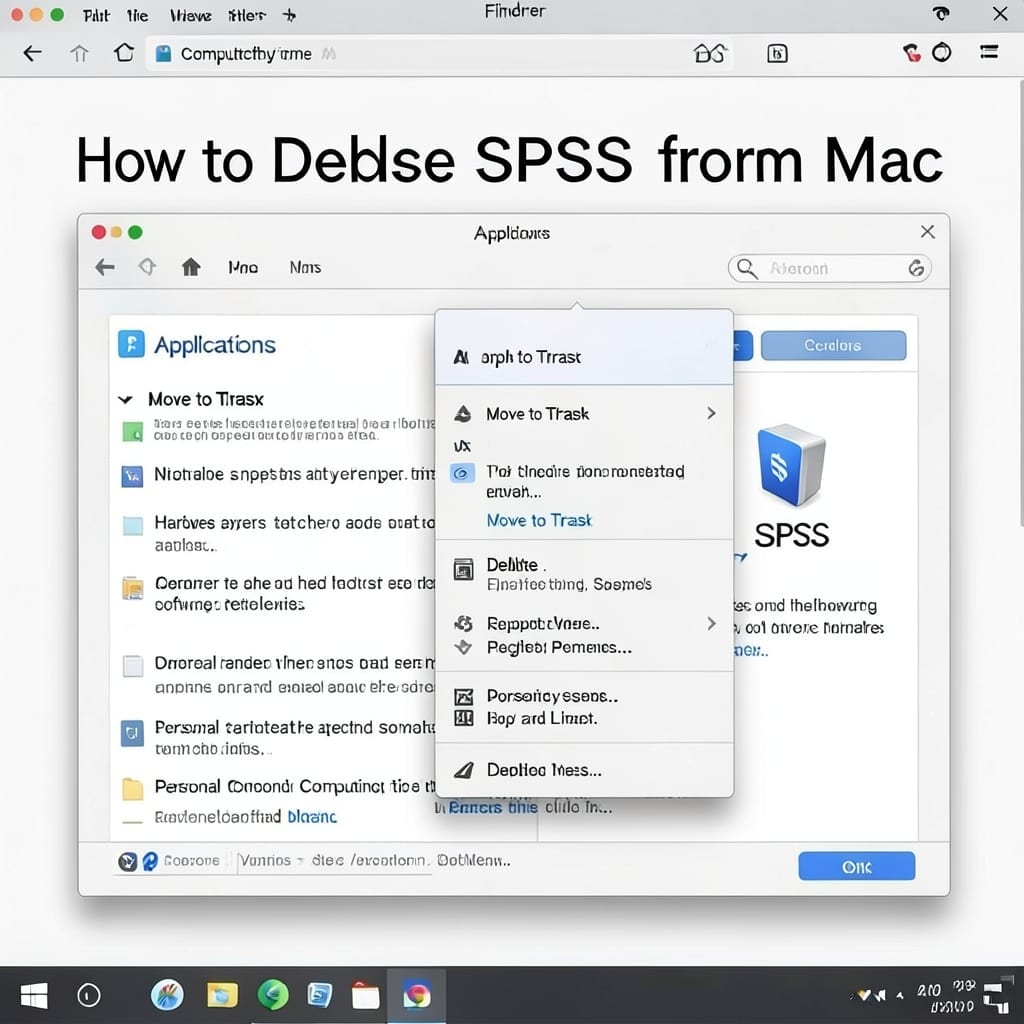Click the house icon in Applications window
The image size is (1024, 1024).
pyautogui.click(x=191, y=266)
